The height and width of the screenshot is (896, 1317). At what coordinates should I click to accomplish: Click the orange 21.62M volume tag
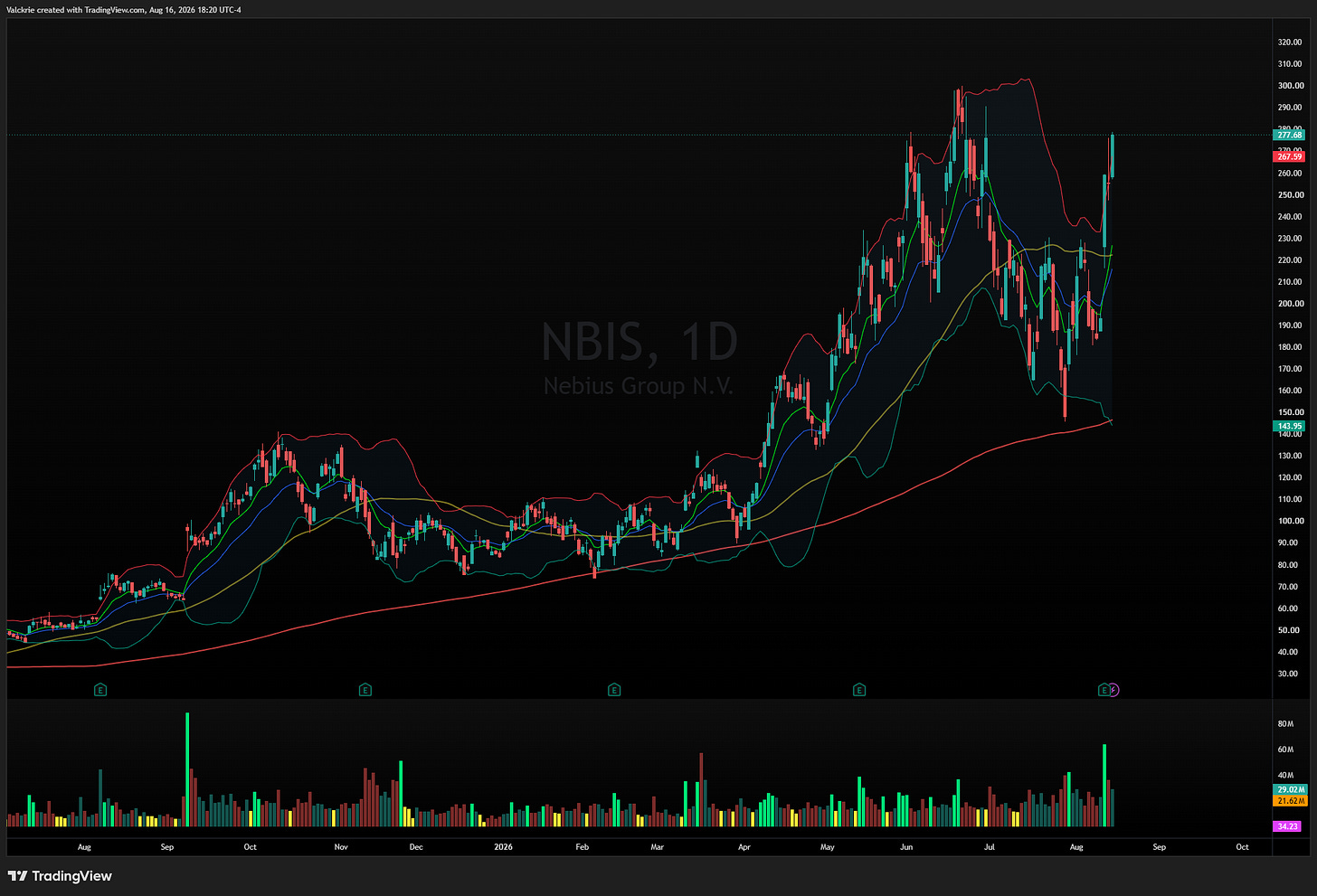click(1291, 801)
